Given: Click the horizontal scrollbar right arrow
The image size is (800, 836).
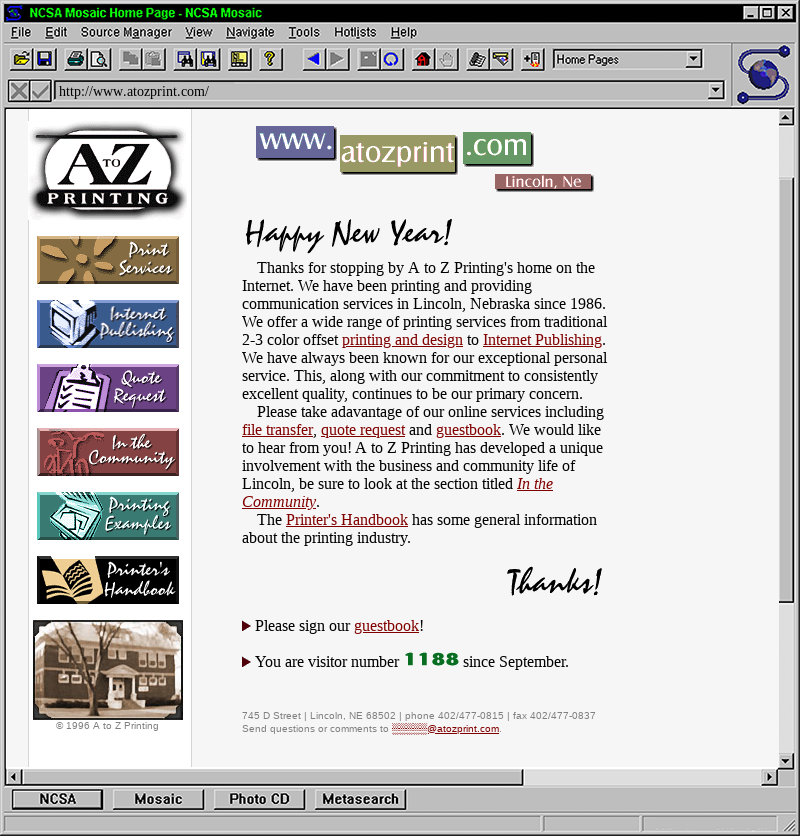Looking at the screenshot, I should click(769, 777).
